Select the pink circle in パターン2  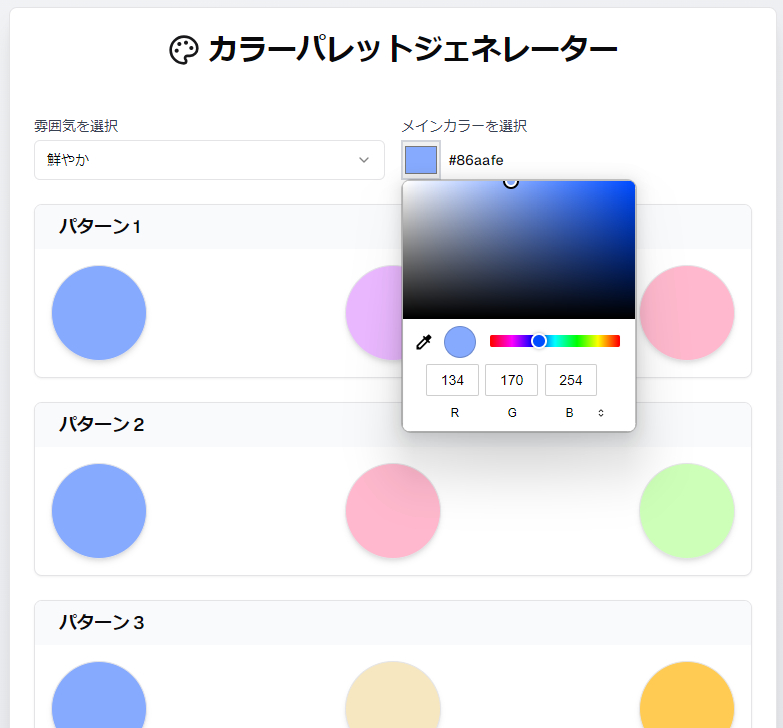(393, 511)
